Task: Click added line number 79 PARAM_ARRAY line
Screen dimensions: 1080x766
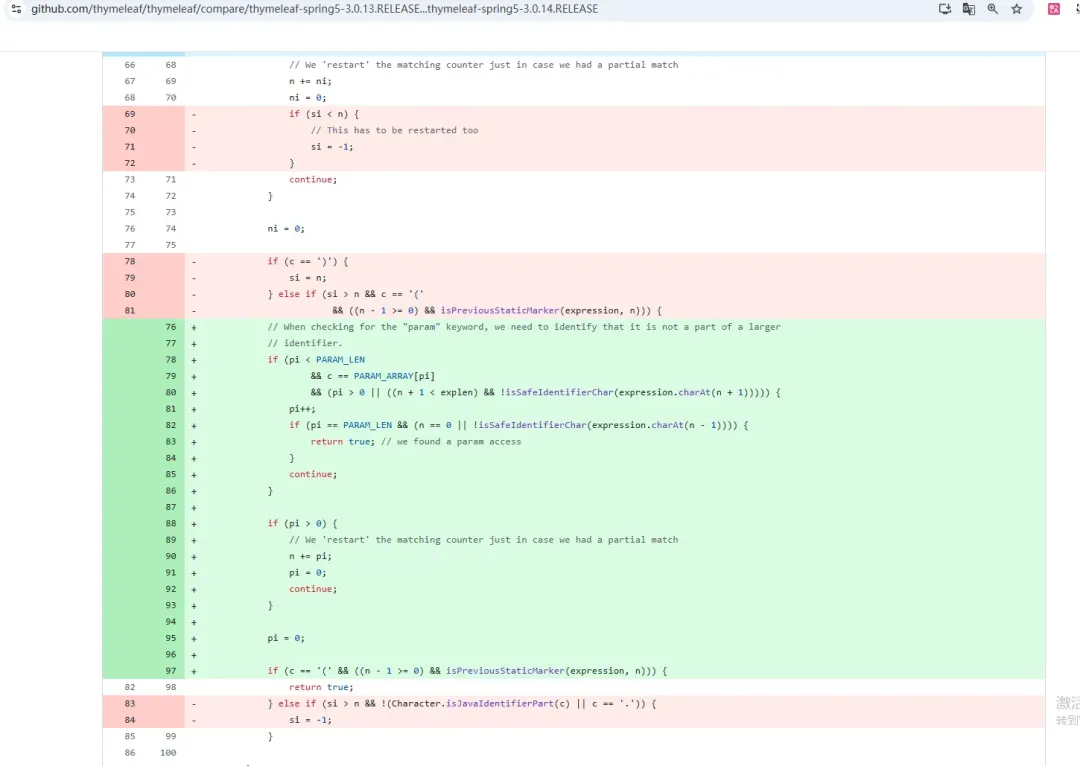Action: point(171,376)
